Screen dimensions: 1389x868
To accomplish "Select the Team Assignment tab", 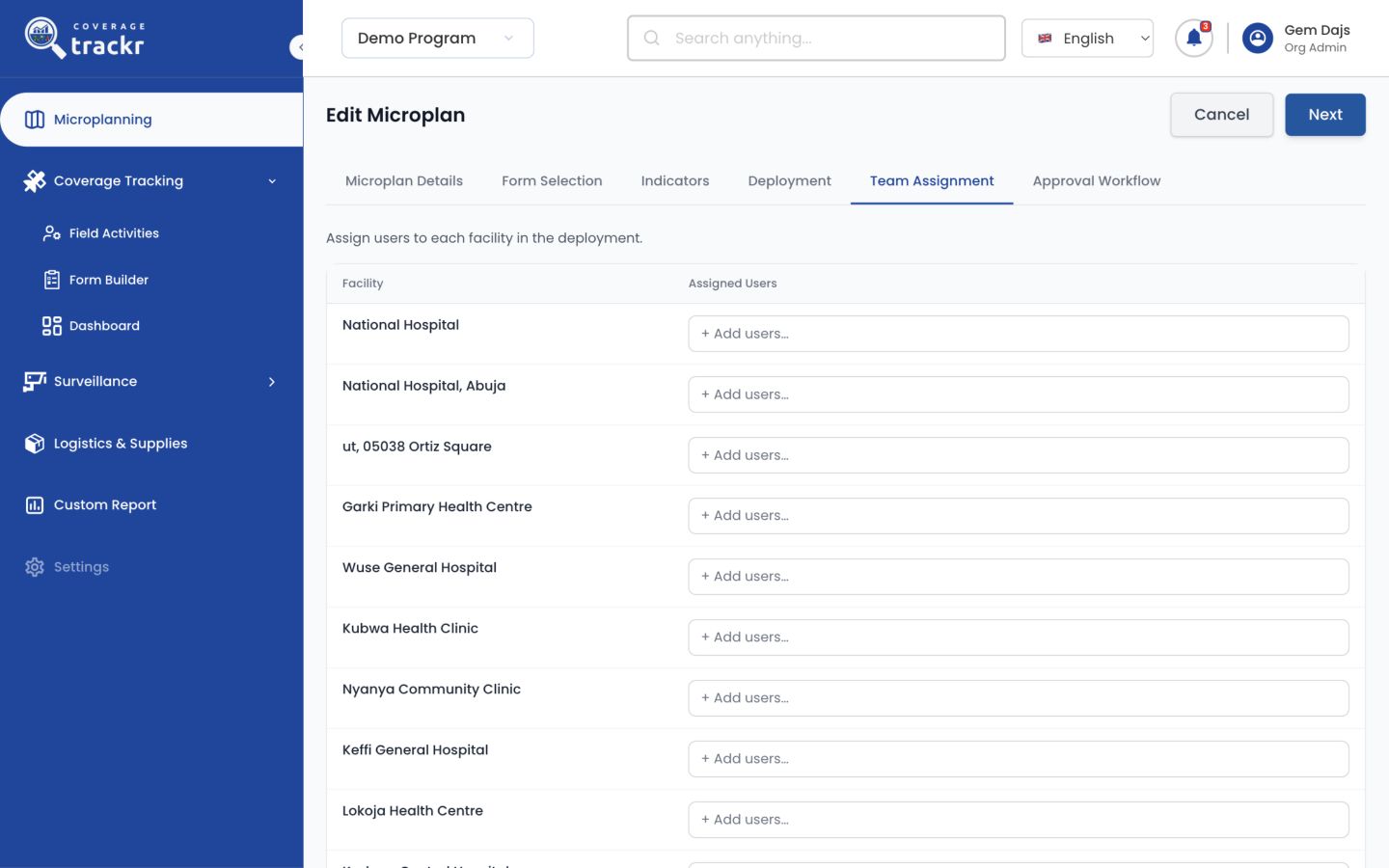I will (932, 181).
